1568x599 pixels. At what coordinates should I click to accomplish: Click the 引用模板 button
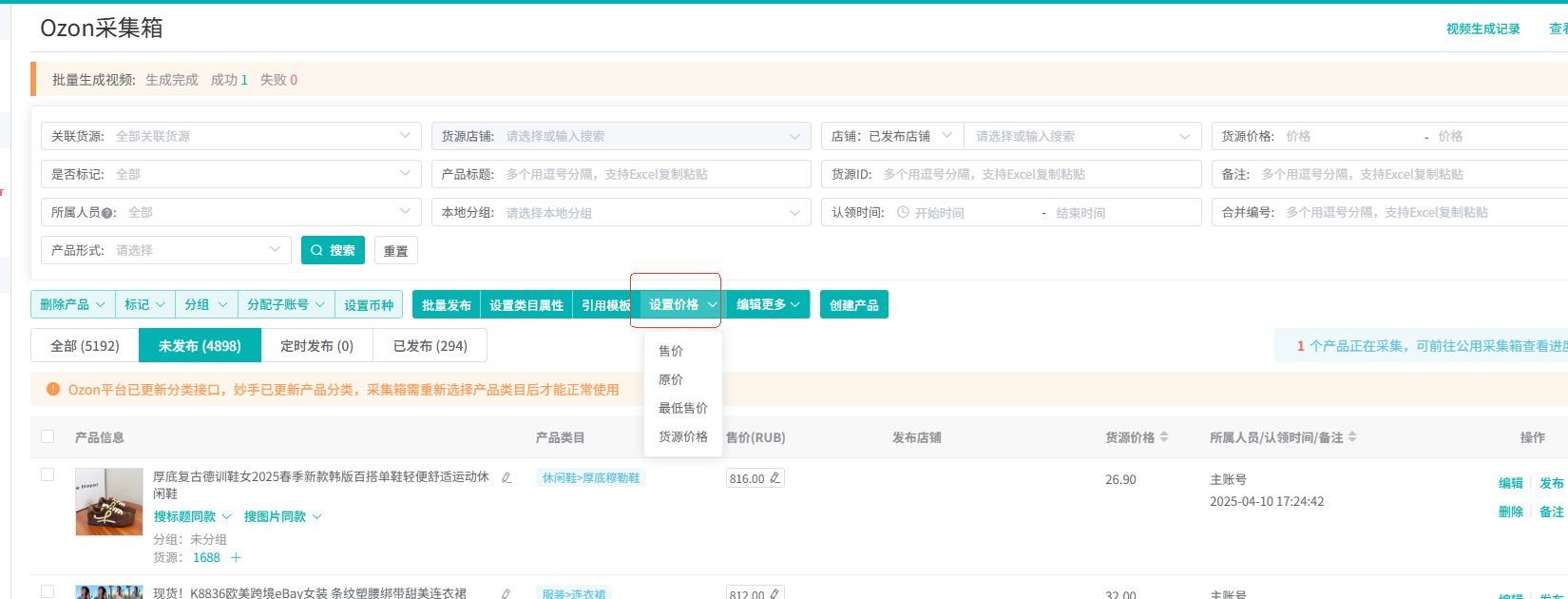[606, 304]
